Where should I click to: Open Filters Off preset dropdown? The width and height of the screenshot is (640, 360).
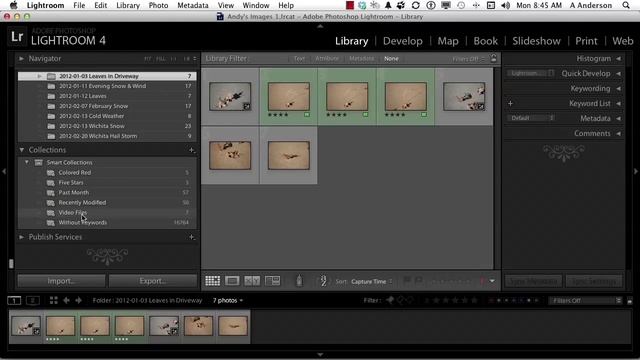585,301
